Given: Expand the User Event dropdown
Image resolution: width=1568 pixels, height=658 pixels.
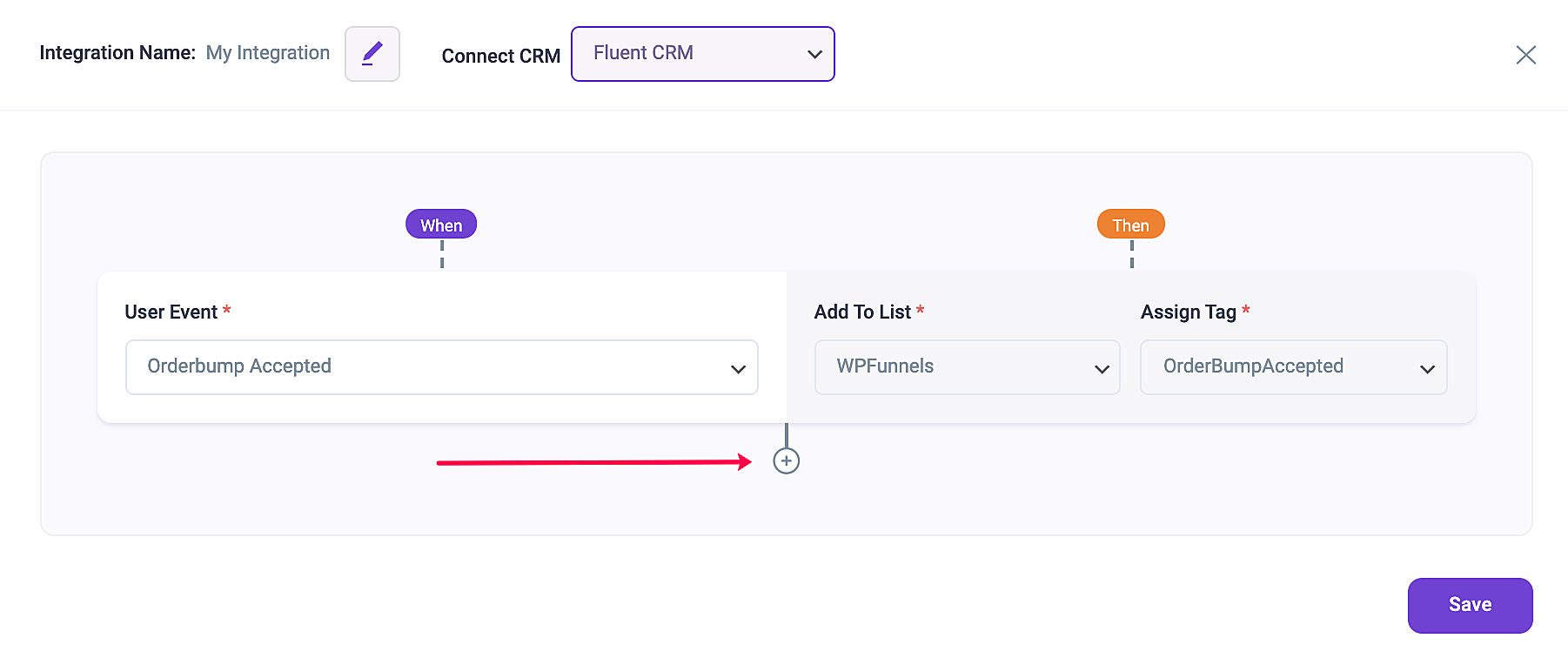Looking at the screenshot, I should pyautogui.click(x=442, y=367).
